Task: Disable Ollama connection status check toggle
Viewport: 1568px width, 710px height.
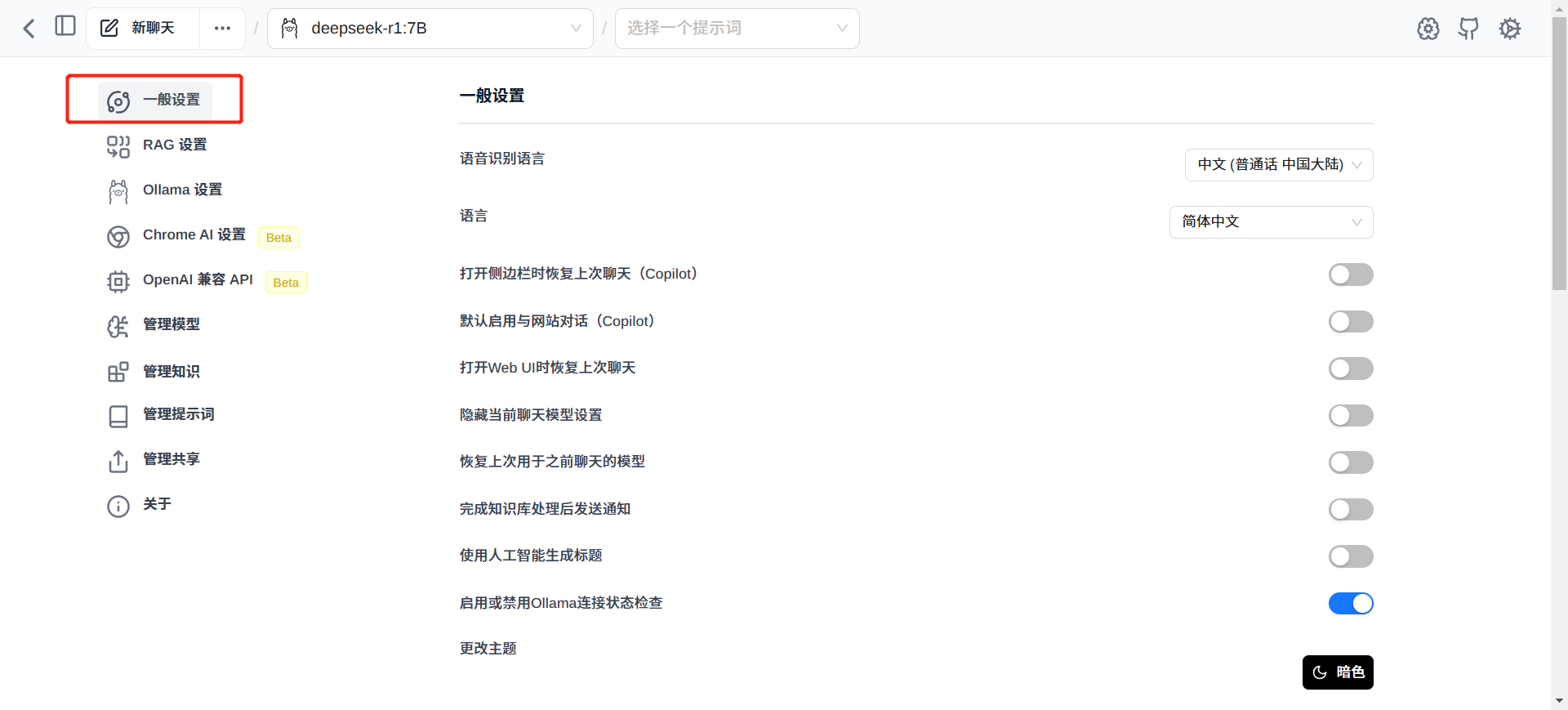Action: [x=1350, y=604]
